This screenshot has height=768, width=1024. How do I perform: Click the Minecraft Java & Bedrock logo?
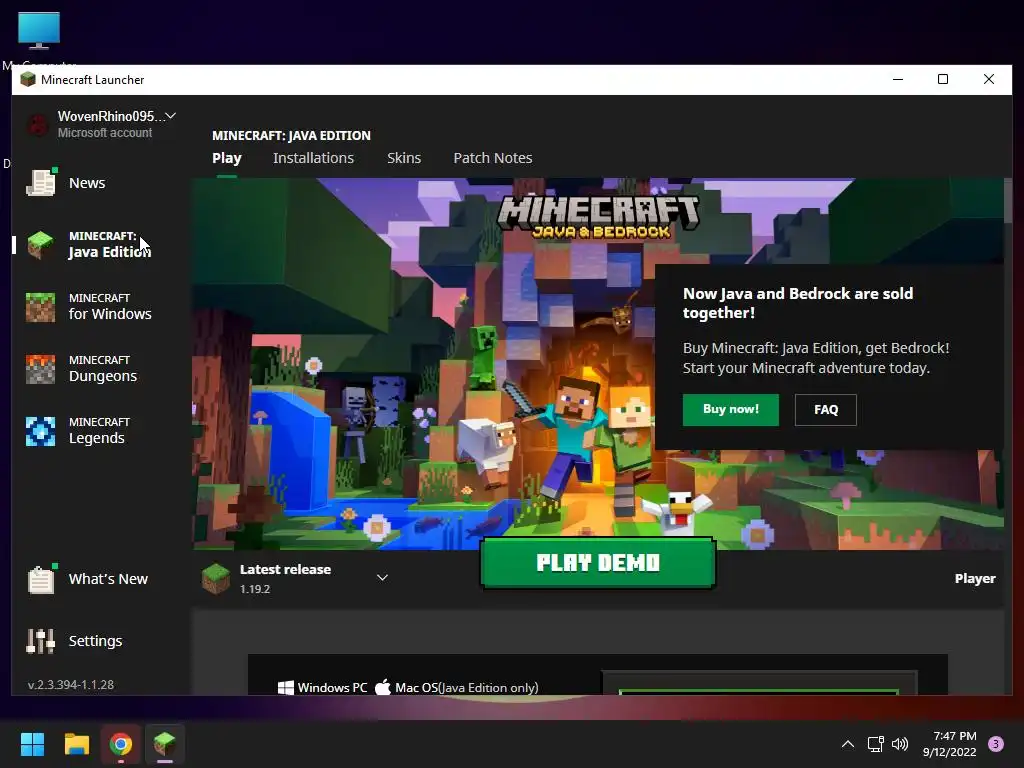coord(599,217)
